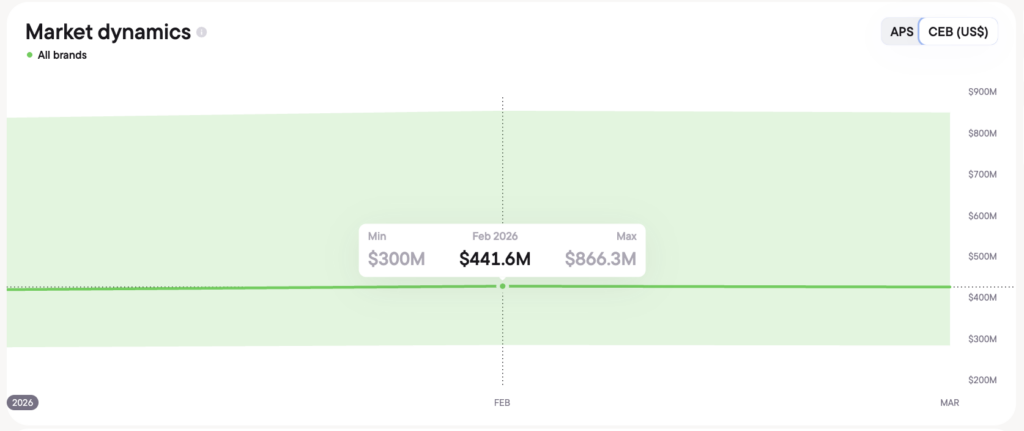This screenshot has width=1024, height=431.
Task: Switch the metric to APS
Action: click(x=901, y=32)
